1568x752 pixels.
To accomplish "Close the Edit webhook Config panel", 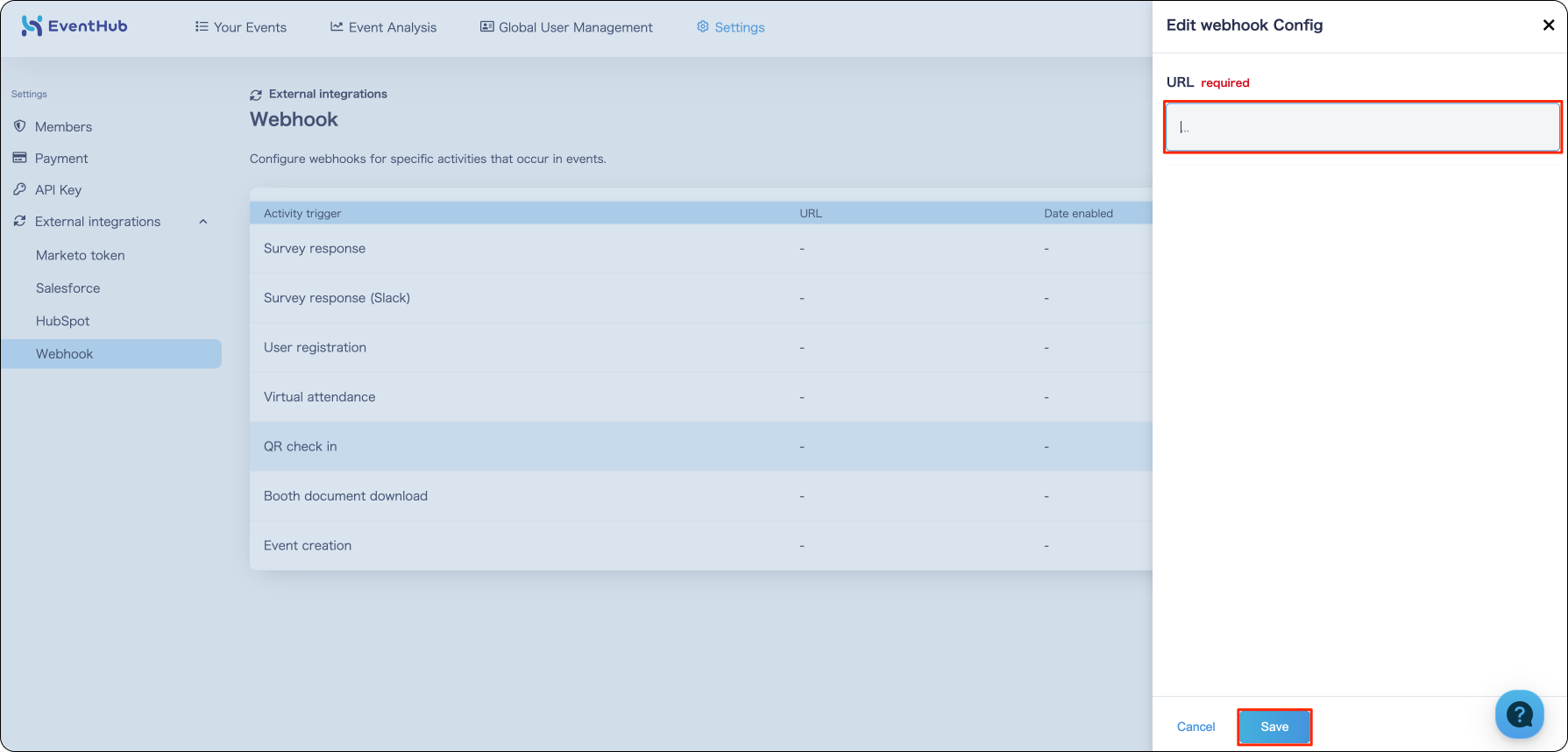I will pos(1549,25).
